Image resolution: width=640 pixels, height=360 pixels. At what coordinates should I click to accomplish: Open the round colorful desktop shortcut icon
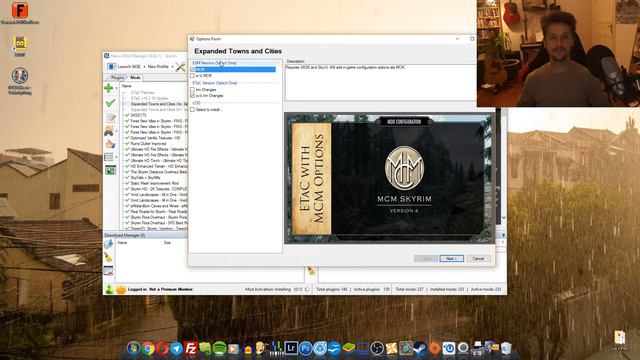pyautogui.click(x=20, y=76)
